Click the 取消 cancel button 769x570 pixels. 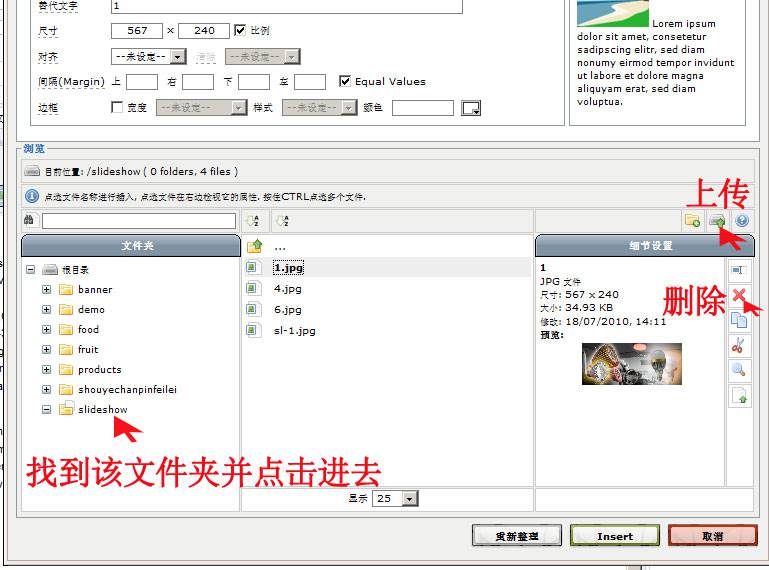(x=712, y=536)
